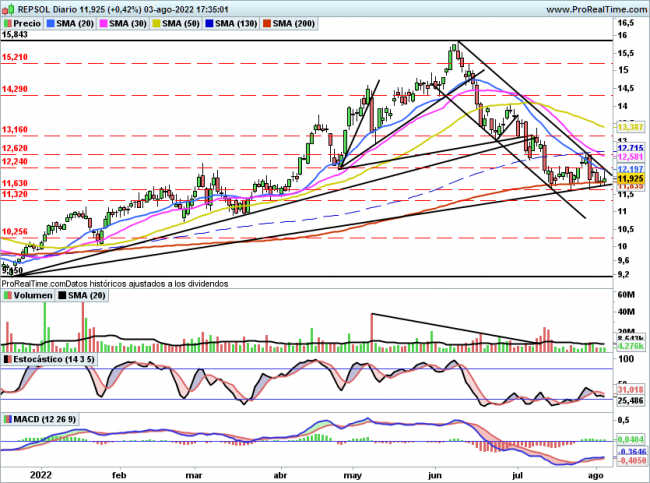
Task: Click the 12,240 level label
Action: click(15, 161)
